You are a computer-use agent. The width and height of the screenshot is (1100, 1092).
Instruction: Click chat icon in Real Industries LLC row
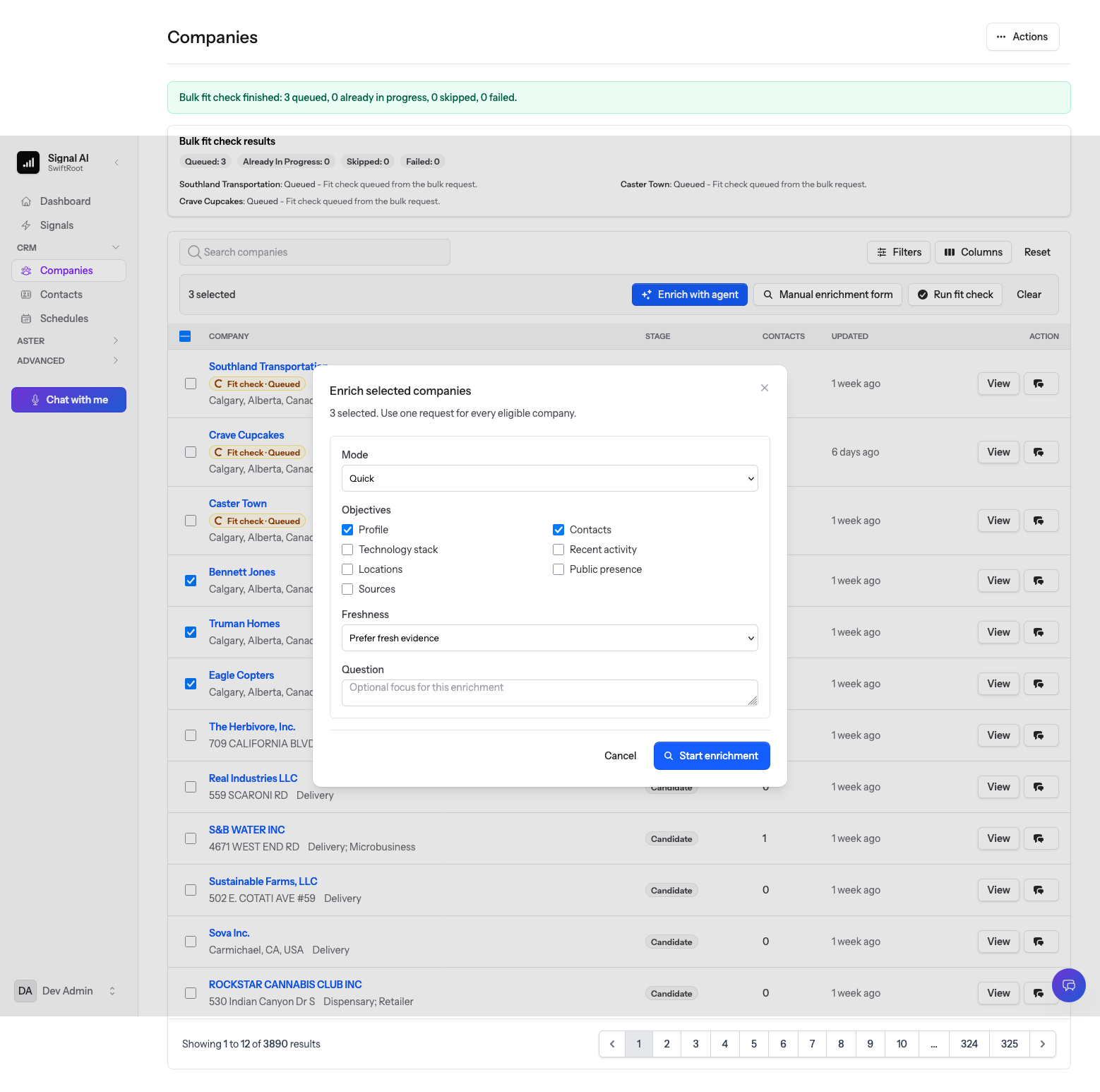[x=1041, y=787]
